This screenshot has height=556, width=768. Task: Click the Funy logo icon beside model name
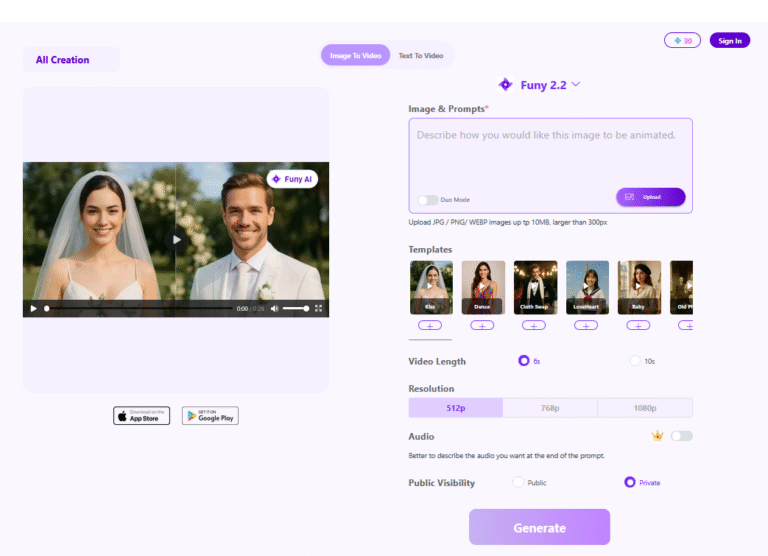[505, 85]
